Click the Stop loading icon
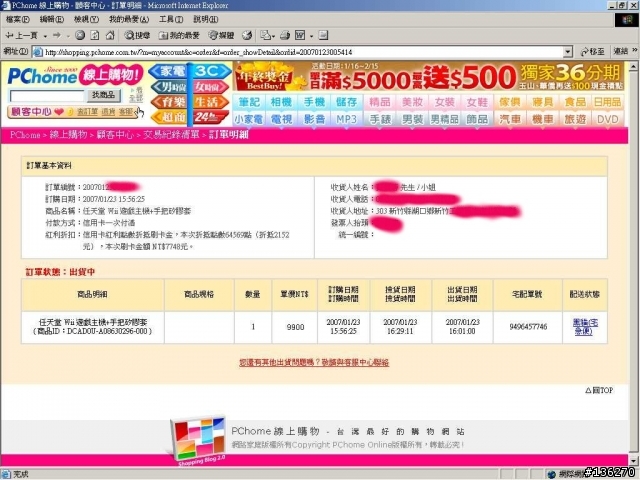This screenshot has height=480, width=640. coord(80,36)
